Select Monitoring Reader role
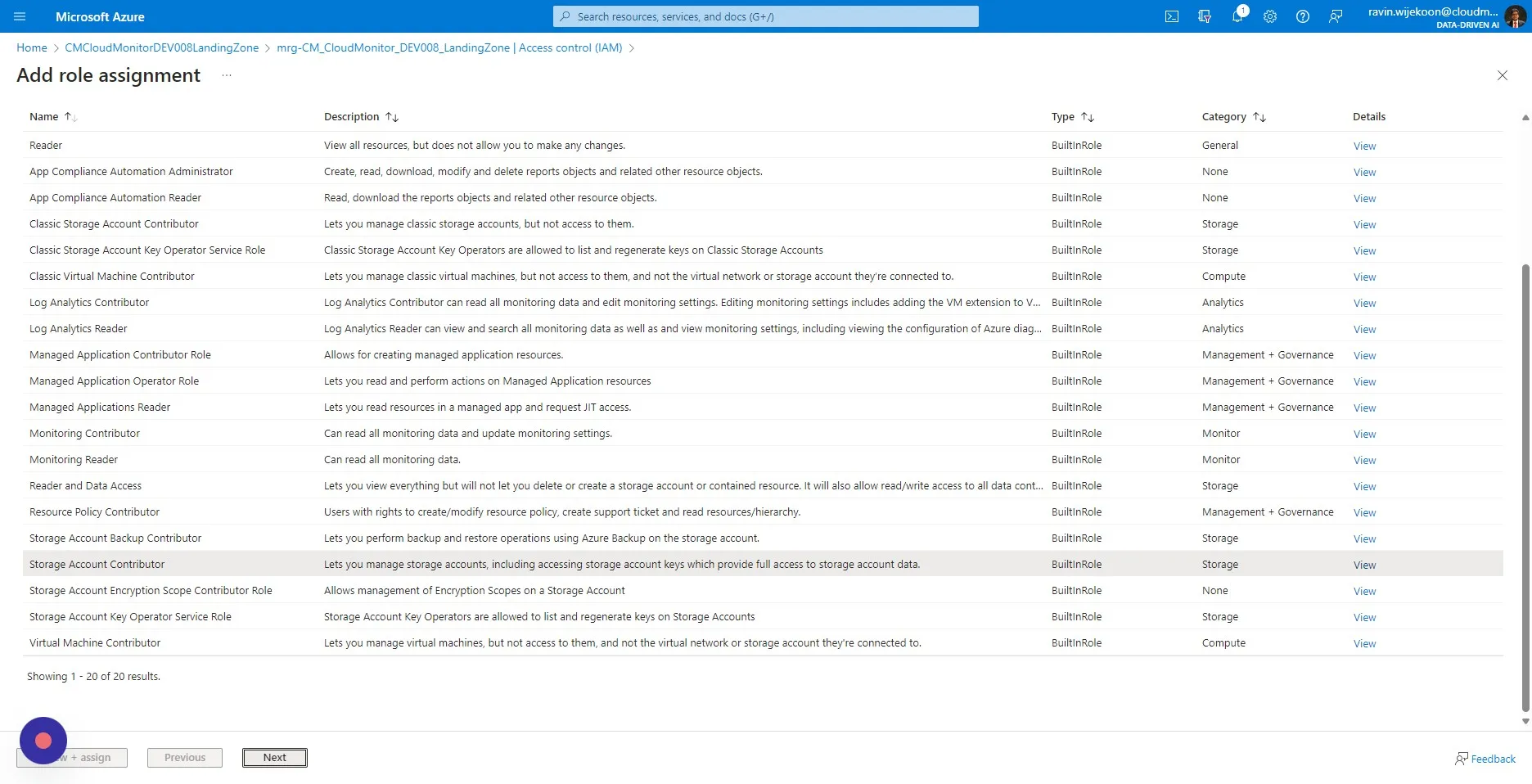1532x784 pixels. [x=763, y=459]
